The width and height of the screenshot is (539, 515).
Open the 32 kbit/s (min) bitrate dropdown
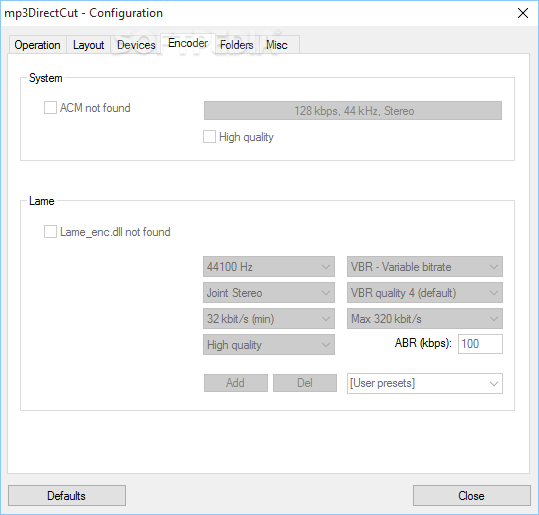pyautogui.click(x=269, y=319)
